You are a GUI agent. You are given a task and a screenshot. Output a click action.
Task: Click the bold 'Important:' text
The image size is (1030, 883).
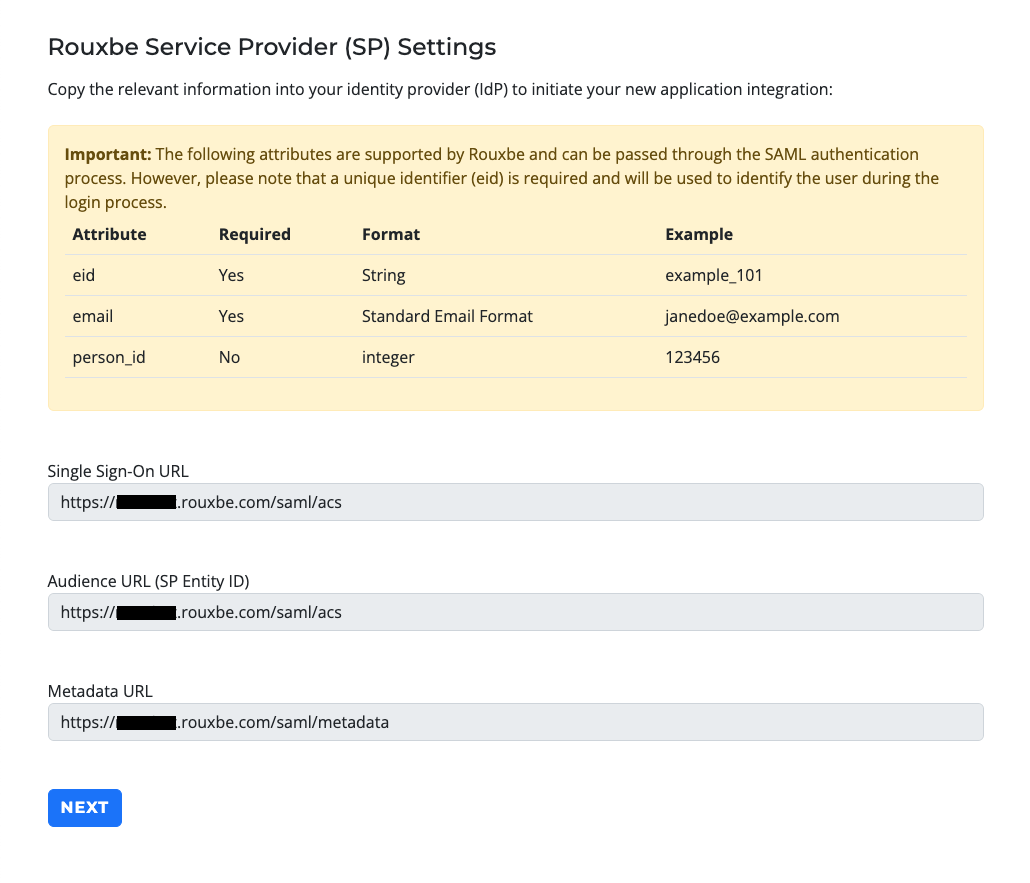pyautogui.click(x=108, y=154)
